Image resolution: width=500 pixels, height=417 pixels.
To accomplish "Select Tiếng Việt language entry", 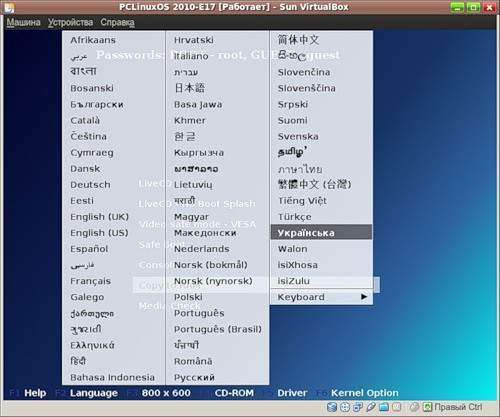I will click(302, 201).
